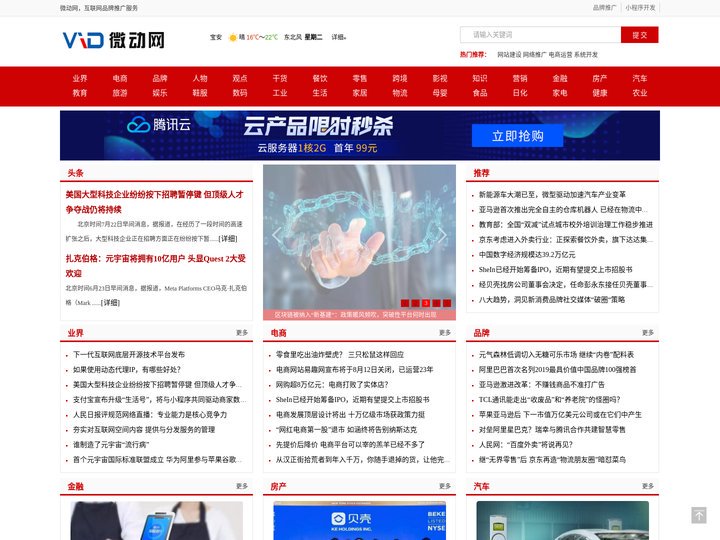Click the sunny weather icon
The height and width of the screenshot is (540, 720).
click(x=233, y=37)
